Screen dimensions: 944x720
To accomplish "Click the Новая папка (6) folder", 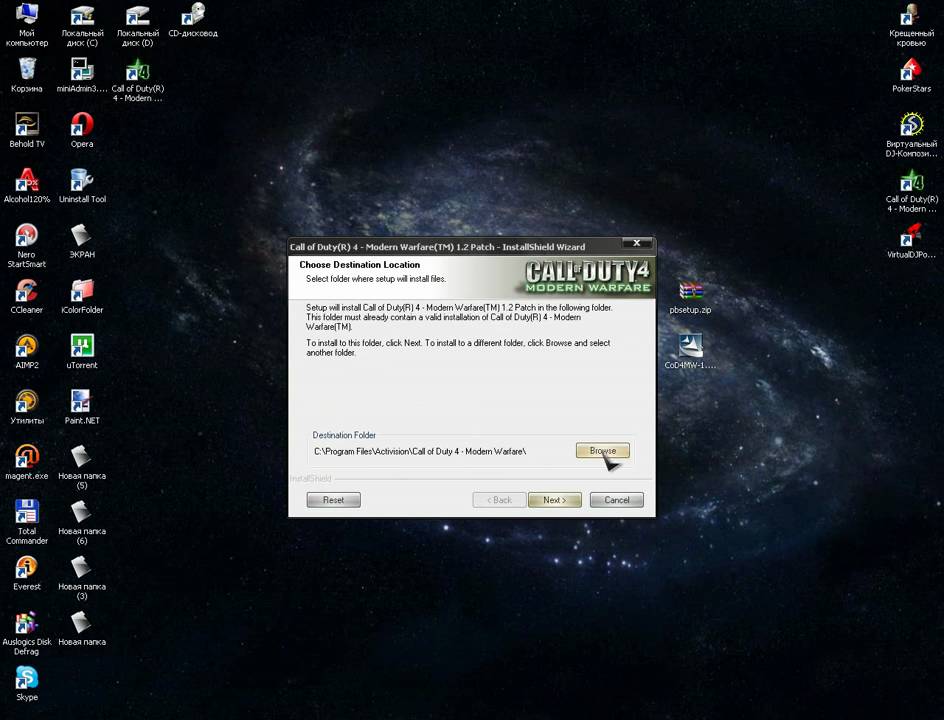I will point(82,523).
